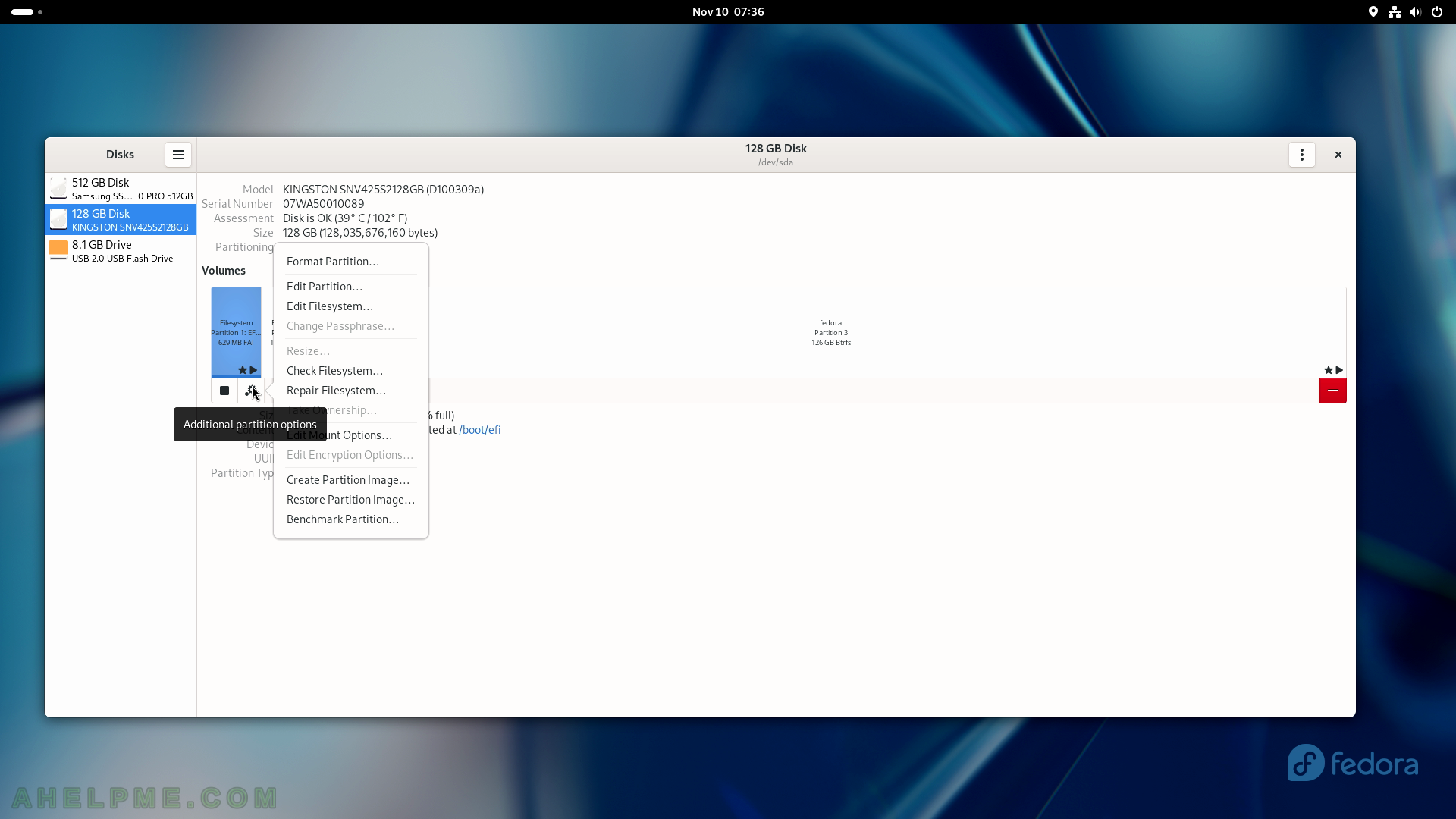1456x819 pixels.
Task: Click the KINGSTON SNV425S2128GB model text
Action: 383,190
